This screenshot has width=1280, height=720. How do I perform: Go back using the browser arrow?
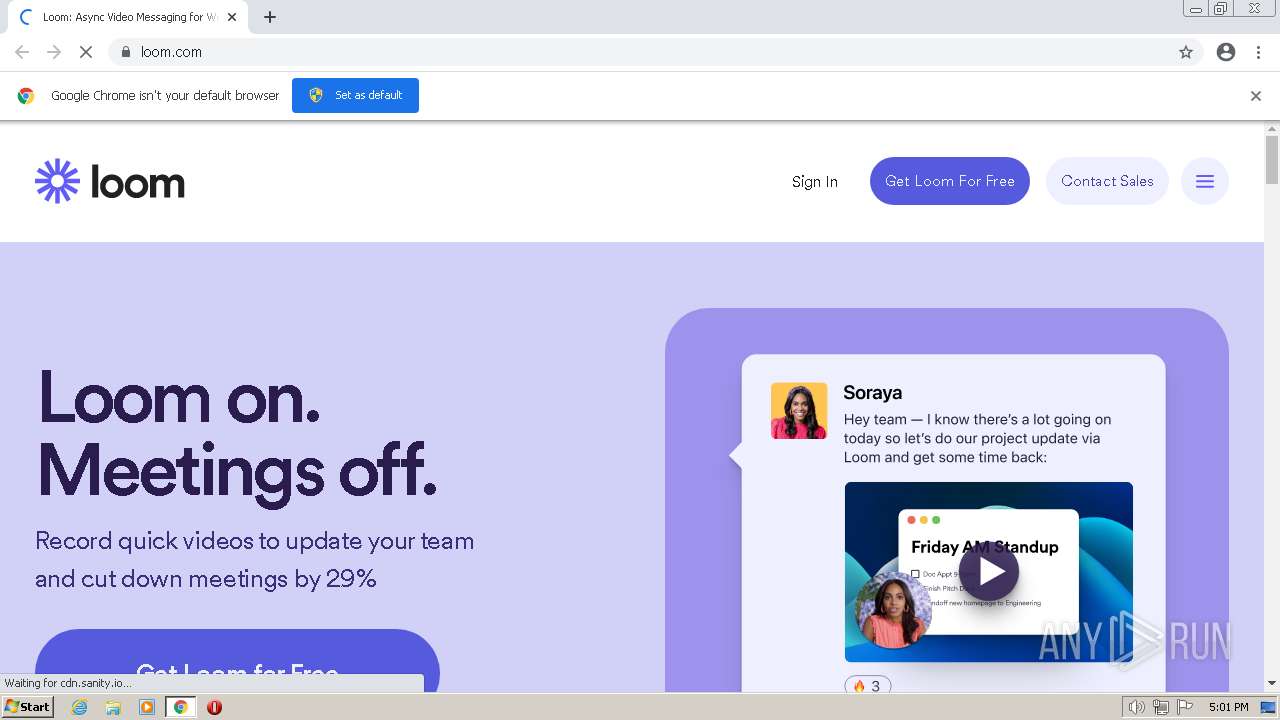coord(22,52)
